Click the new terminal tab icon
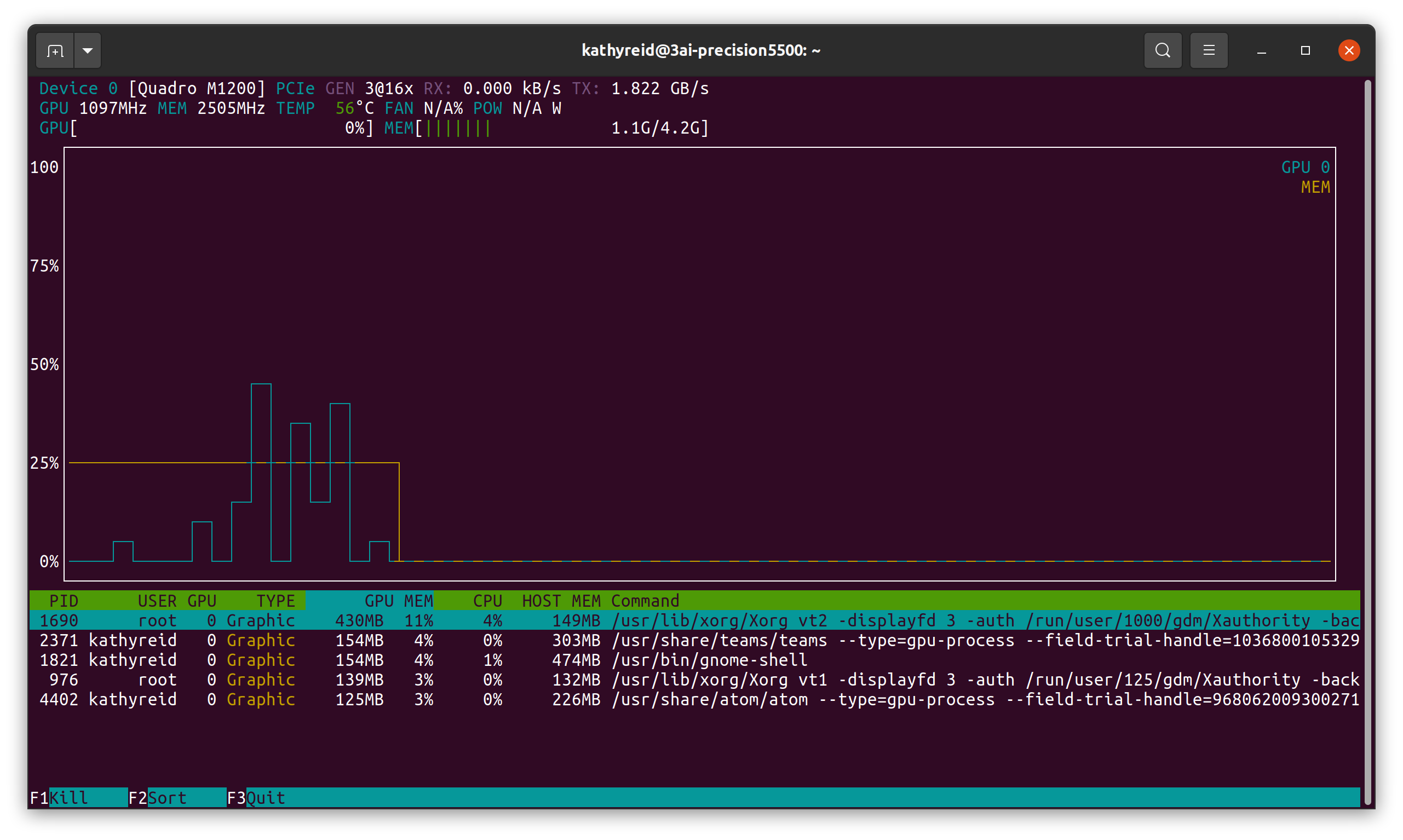This screenshot has width=1403, height=840. pyautogui.click(x=55, y=51)
